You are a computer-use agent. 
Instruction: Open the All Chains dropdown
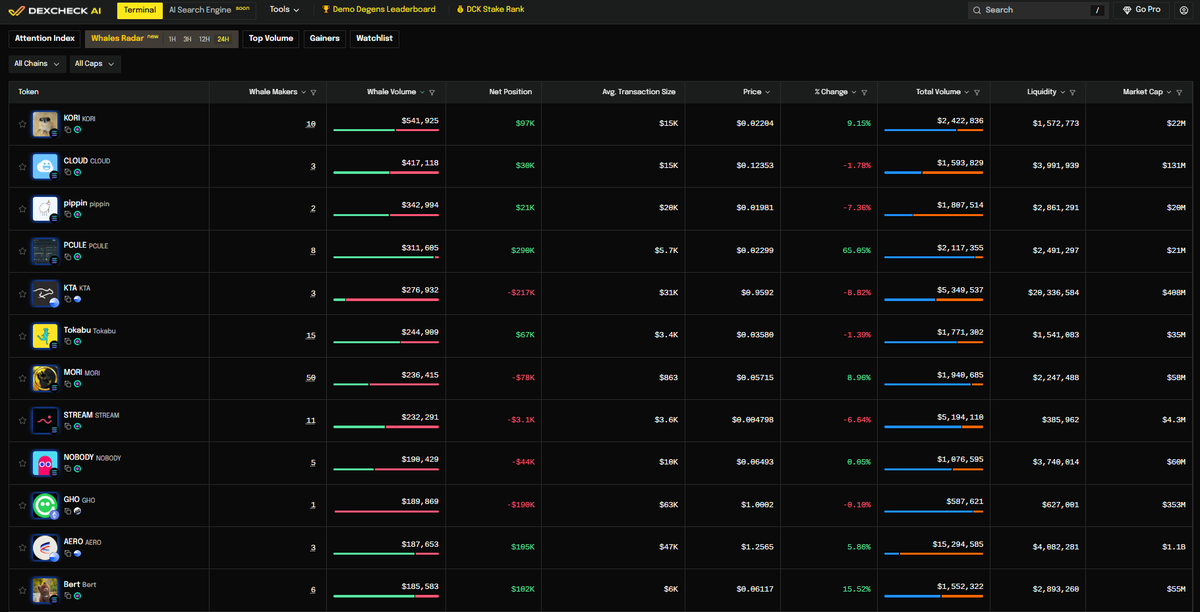[x=38, y=63]
